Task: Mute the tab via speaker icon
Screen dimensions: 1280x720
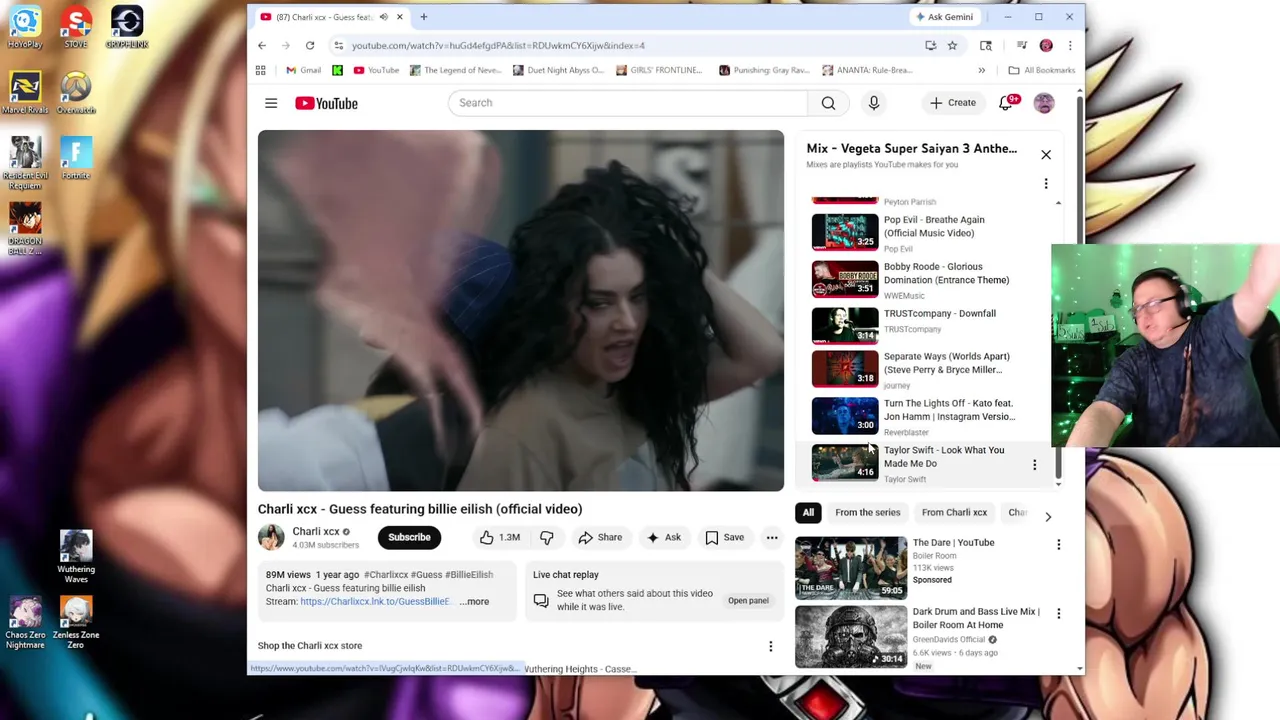Action: click(384, 17)
